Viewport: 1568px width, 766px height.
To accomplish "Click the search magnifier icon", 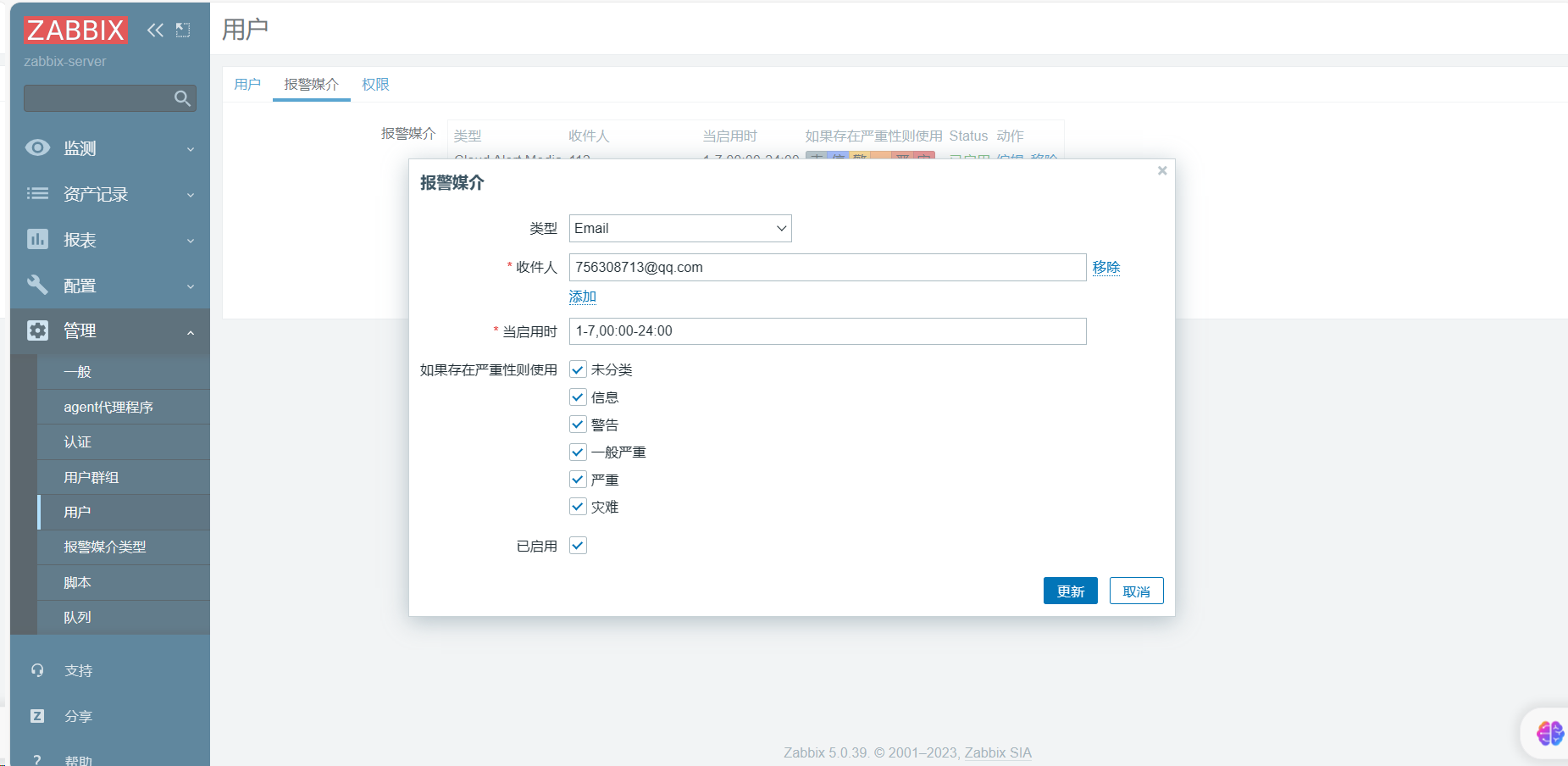I will click(x=182, y=98).
